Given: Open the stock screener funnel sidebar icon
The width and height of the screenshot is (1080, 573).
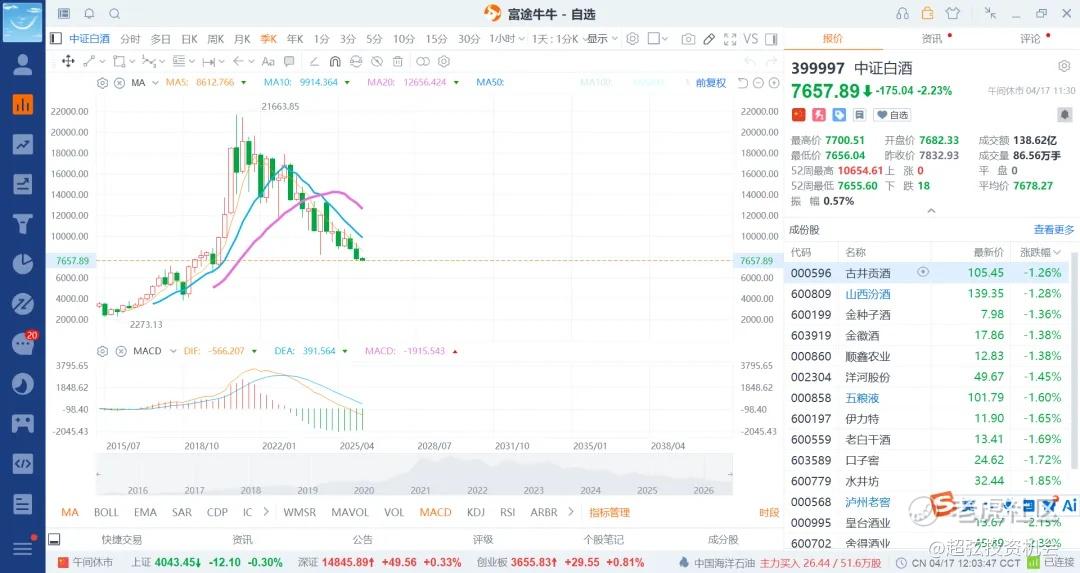Looking at the screenshot, I should tap(23, 224).
